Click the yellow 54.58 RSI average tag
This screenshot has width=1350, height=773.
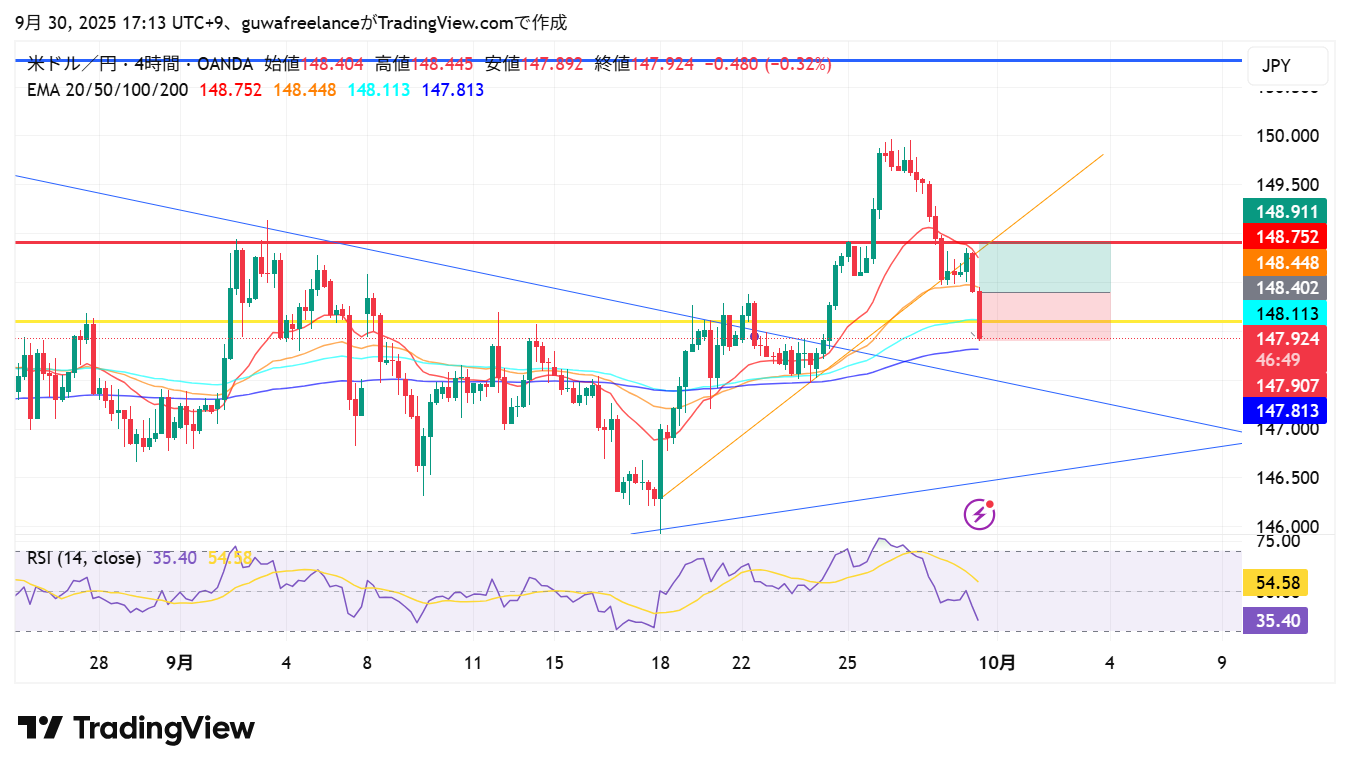coord(1277,582)
